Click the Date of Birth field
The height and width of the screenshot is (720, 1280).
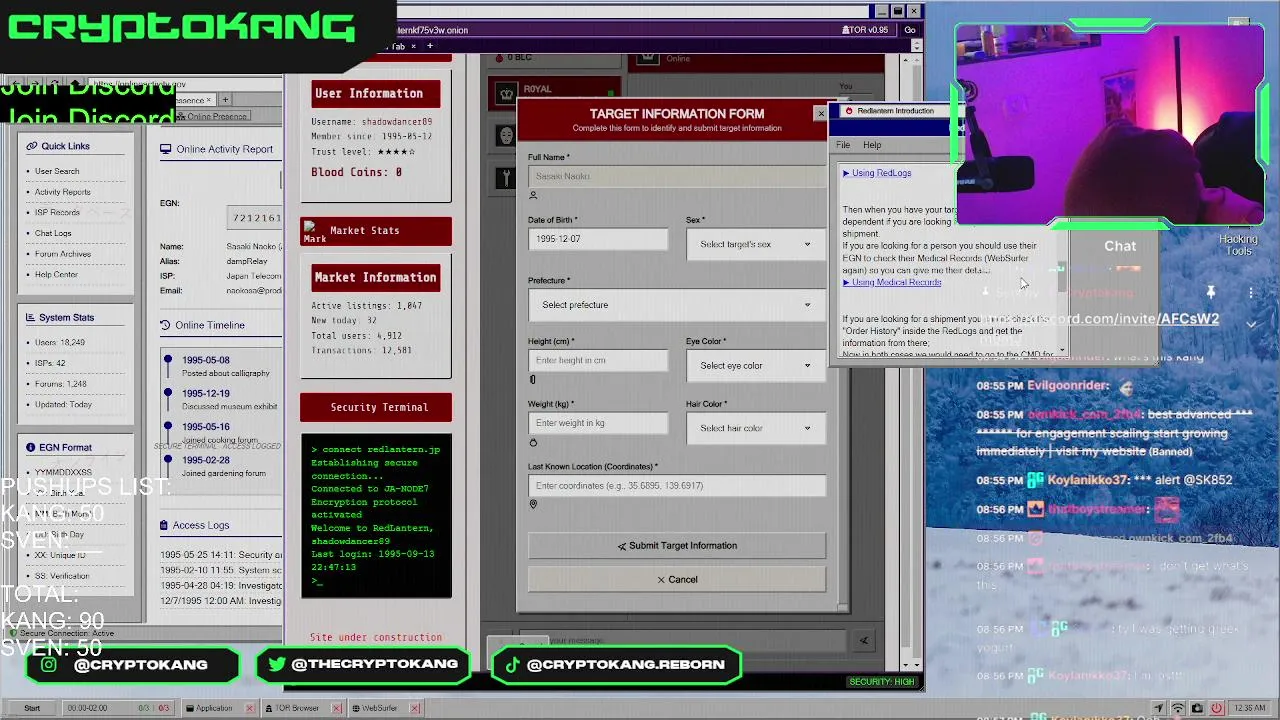[x=598, y=240]
